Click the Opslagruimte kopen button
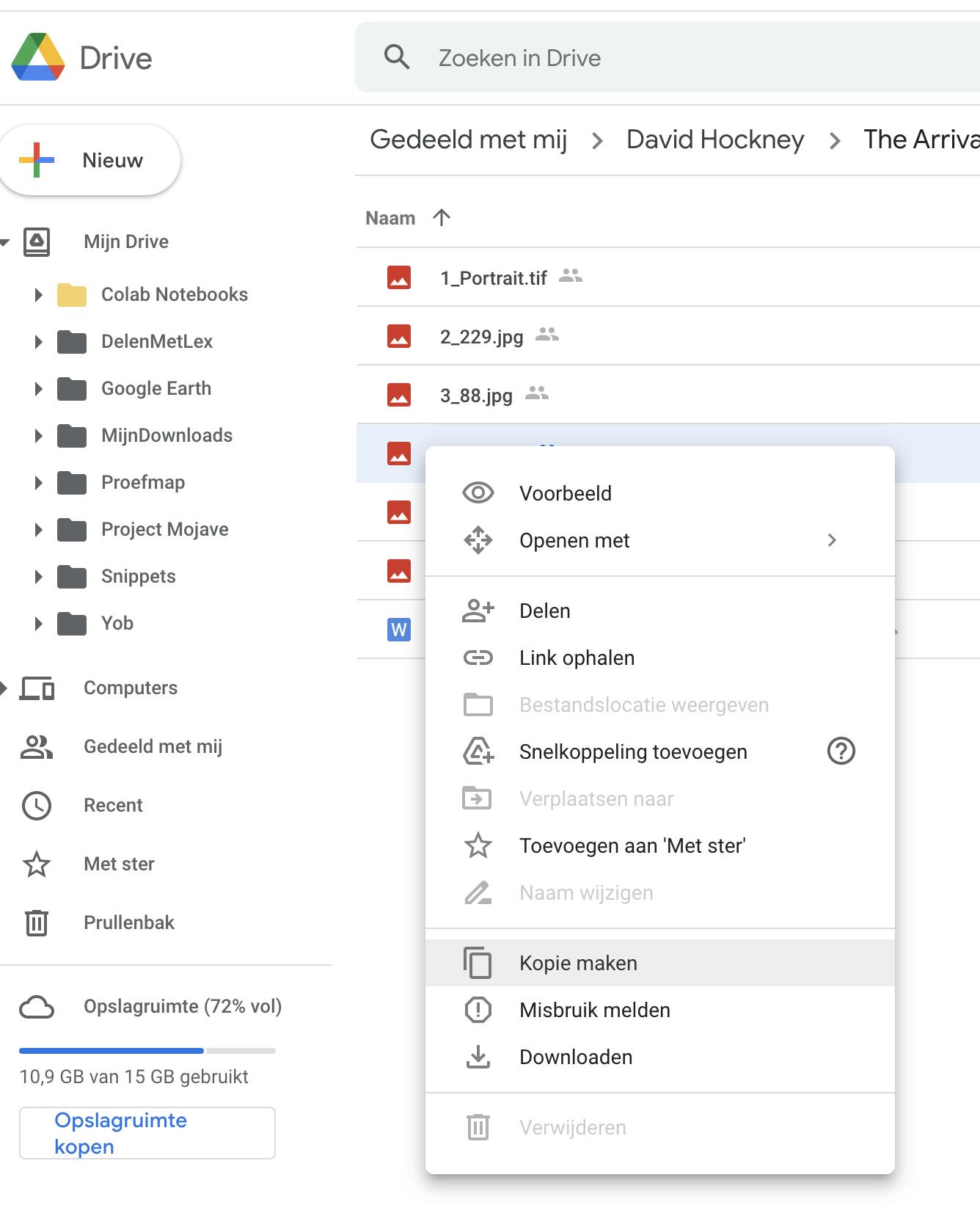Screen dimensions: 980x1227 147,1133
